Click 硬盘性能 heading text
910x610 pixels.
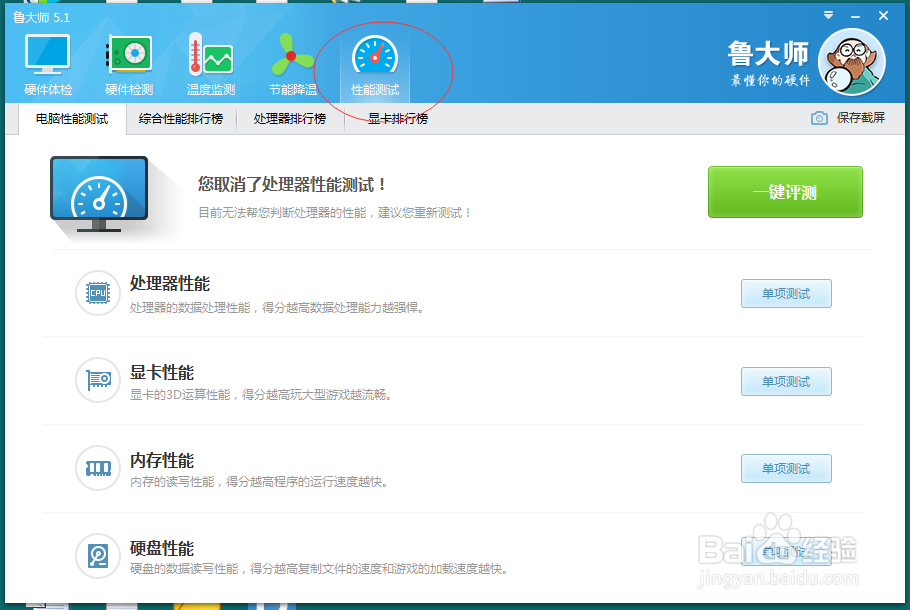tap(162, 548)
